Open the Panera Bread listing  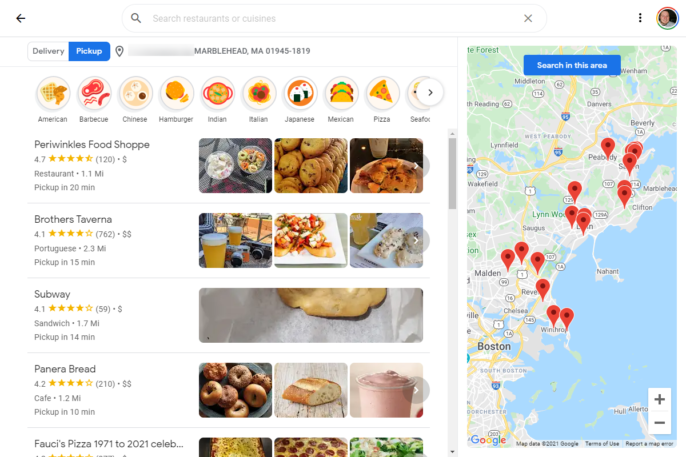pyautogui.click(x=65, y=369)
